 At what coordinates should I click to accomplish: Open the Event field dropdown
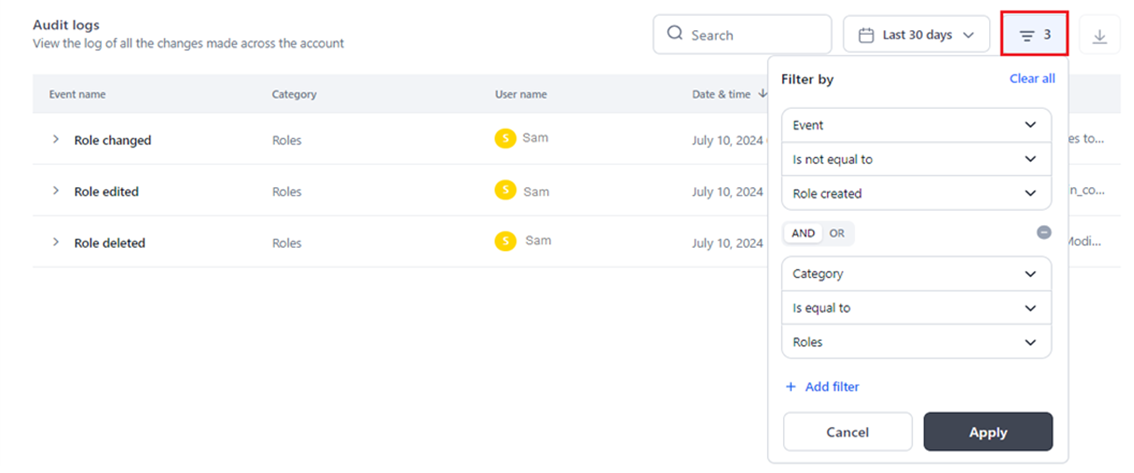(915, 125)
